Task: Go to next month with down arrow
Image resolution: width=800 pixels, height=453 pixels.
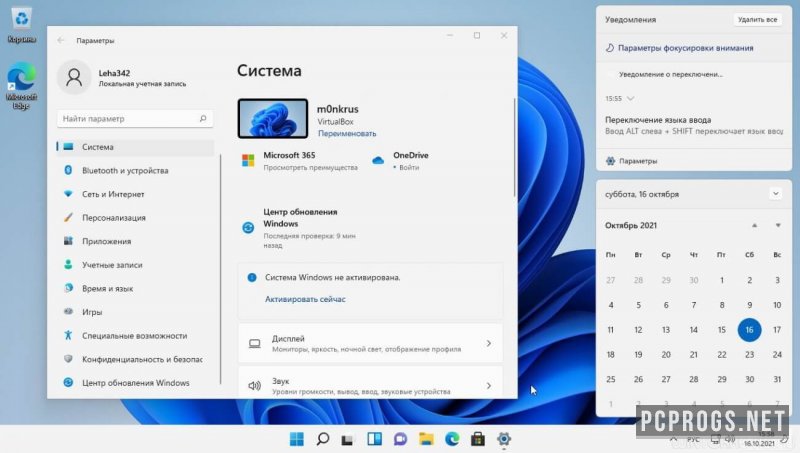Action: tap(778, 225)
